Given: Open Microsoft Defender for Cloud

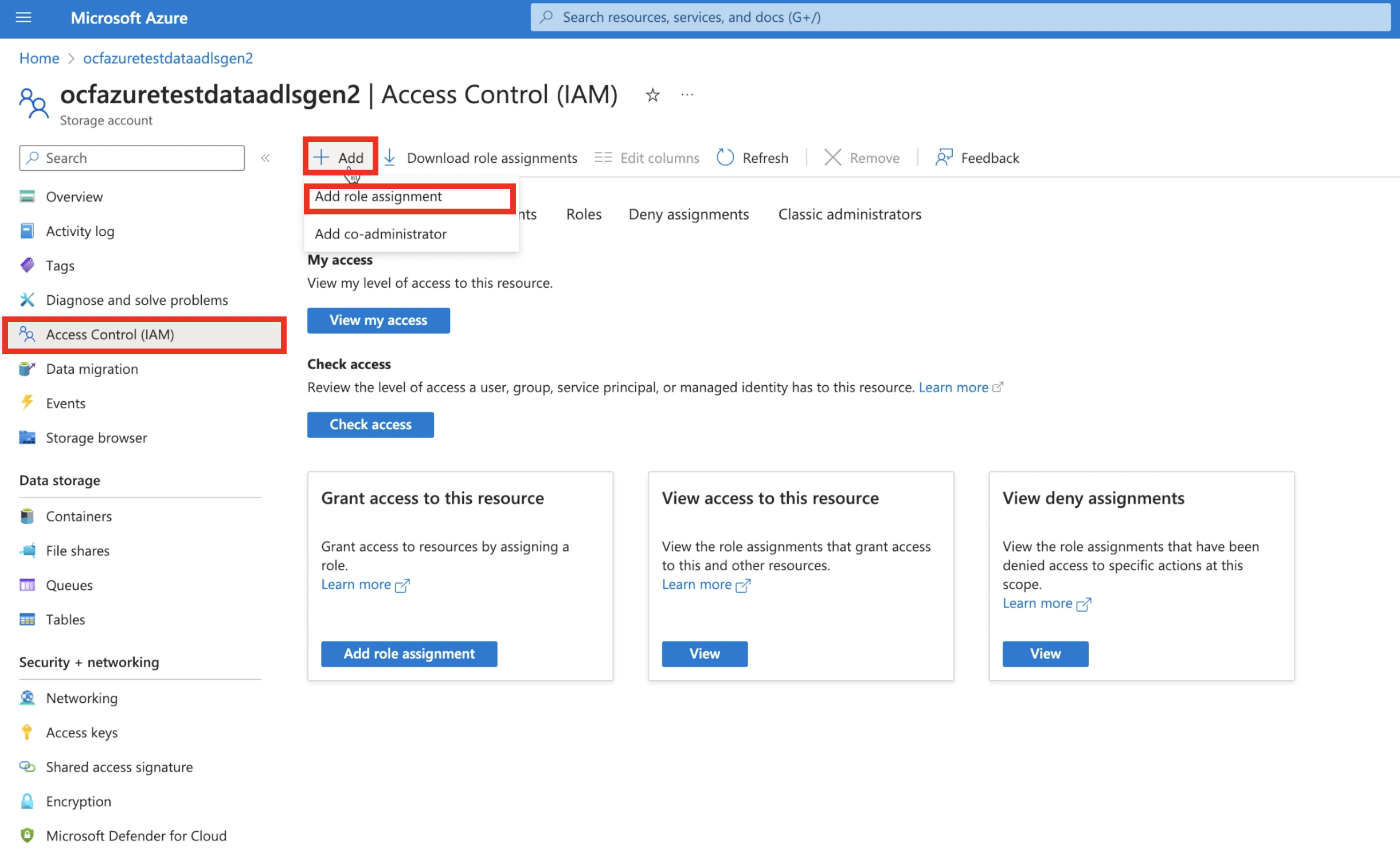Looking at the screenshot, I should tap(136, 836).
